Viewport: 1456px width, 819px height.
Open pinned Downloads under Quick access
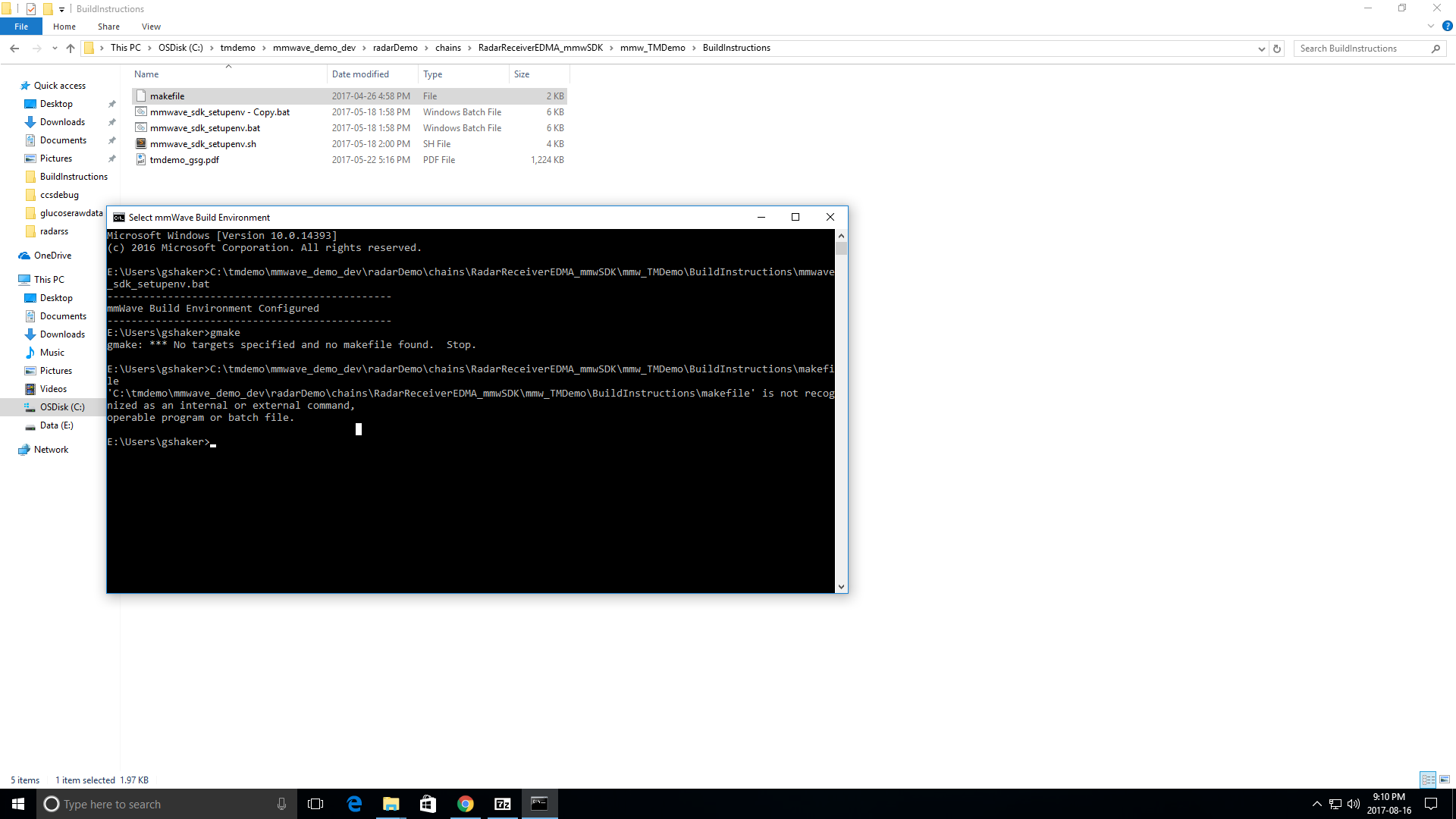click(x=62, y=122)
